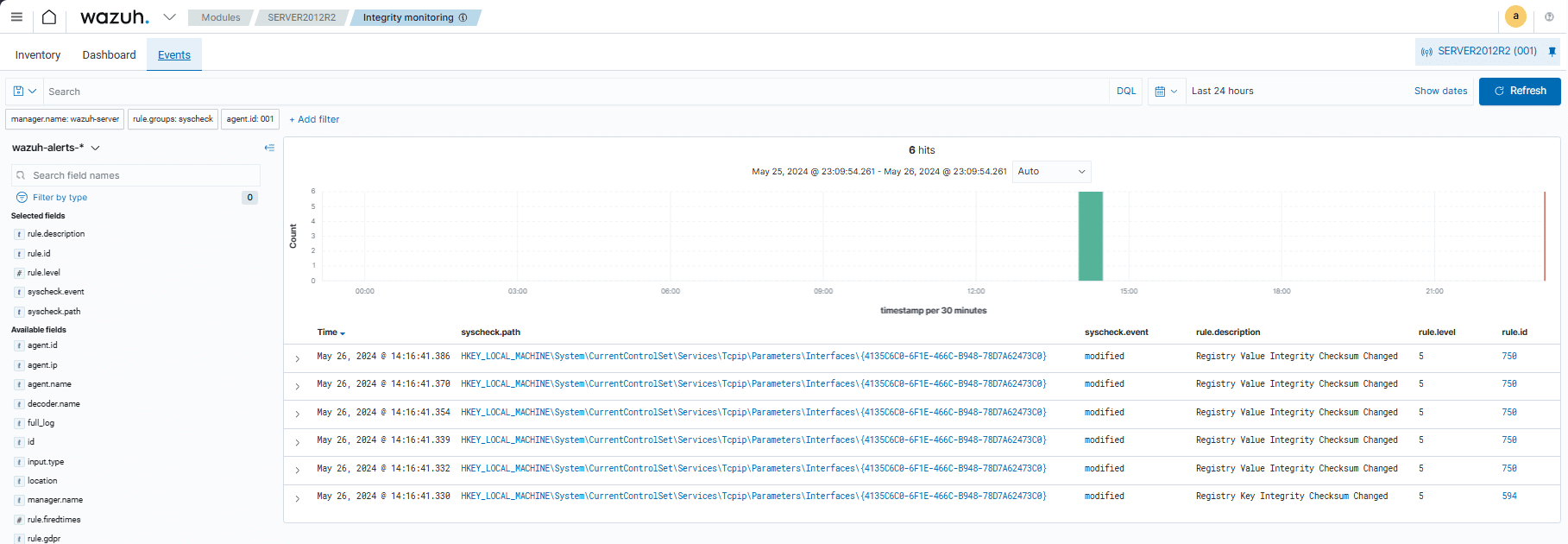This screenshot has width=1568, height=544.
Task: Open the Filter by type options
Action: pos(60,198)
